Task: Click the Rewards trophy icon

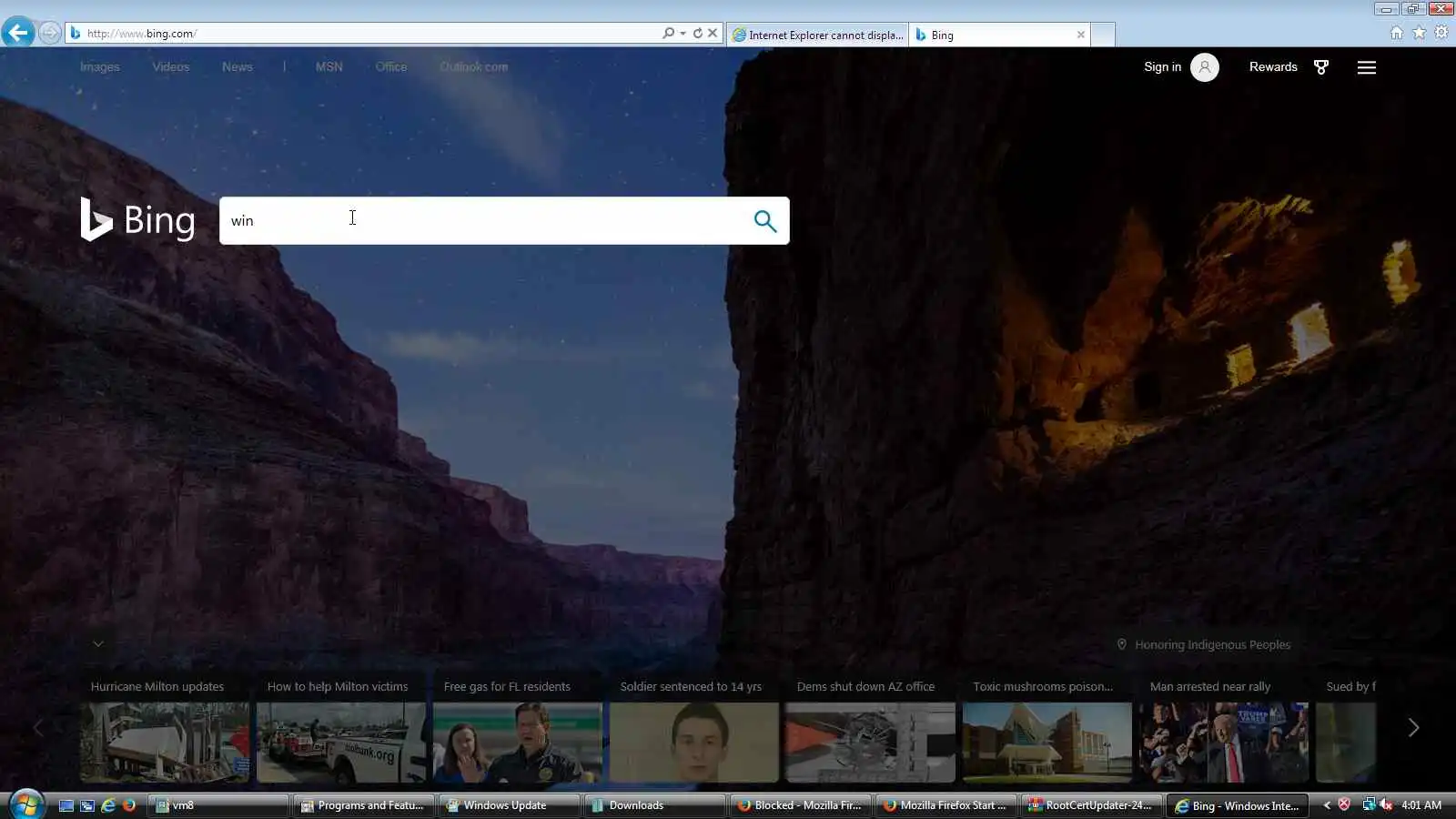Action: (x=1321, y=67)
